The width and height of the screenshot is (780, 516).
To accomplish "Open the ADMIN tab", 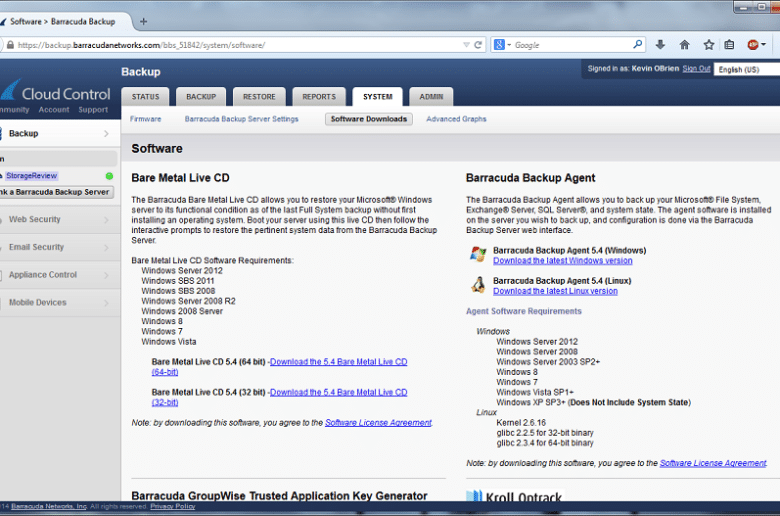I will (431, 97).
